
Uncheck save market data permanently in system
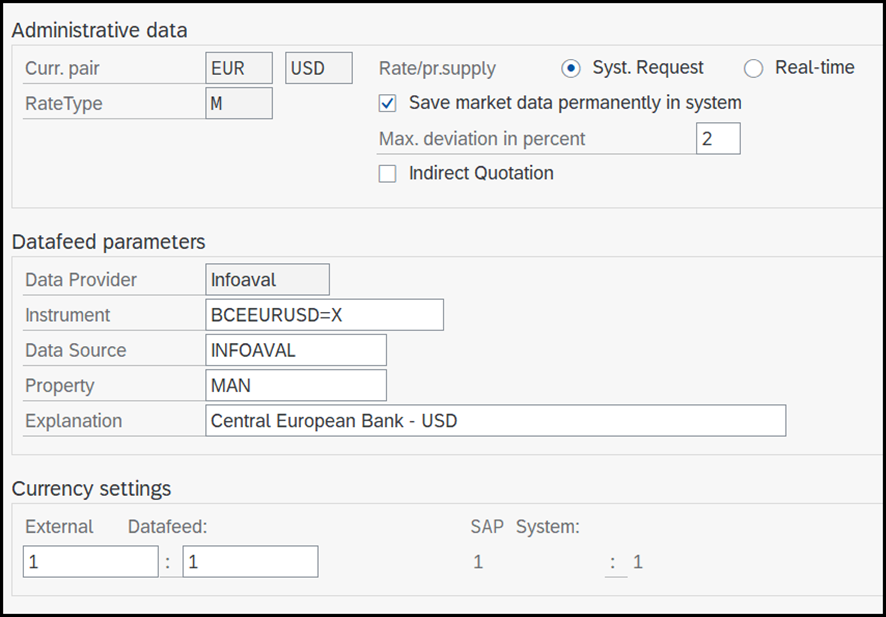pos(389,103)
